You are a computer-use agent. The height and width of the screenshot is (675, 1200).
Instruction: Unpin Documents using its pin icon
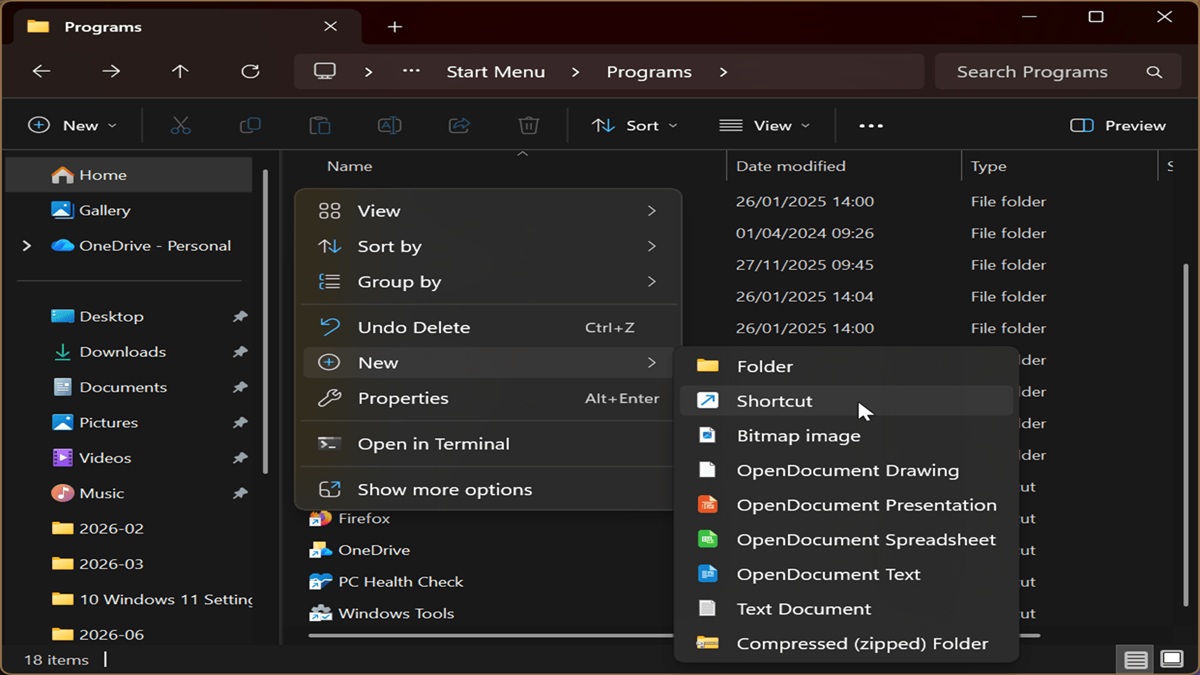240,387
